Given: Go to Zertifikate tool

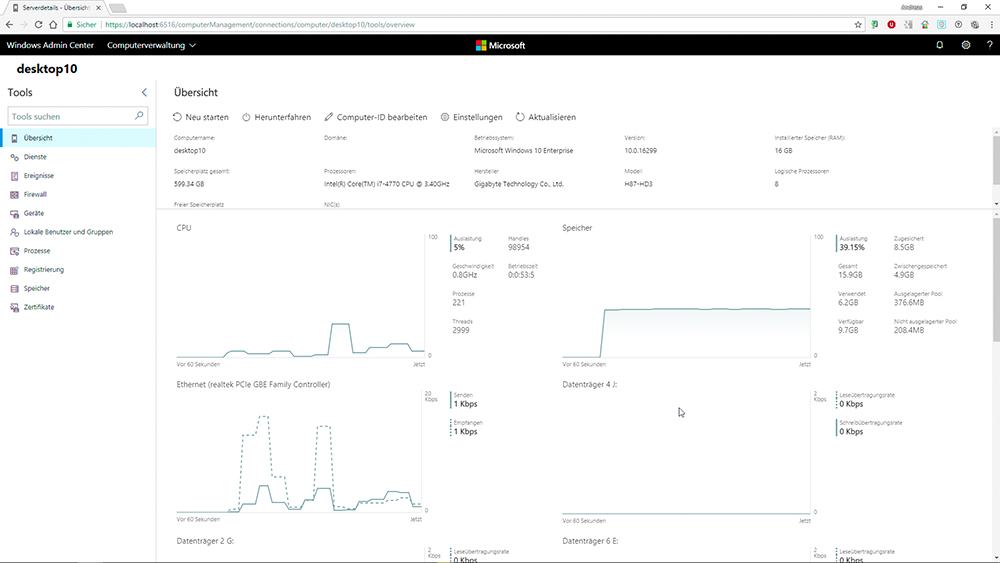Looking at the screenshot, I should click(x=39, y=307).
